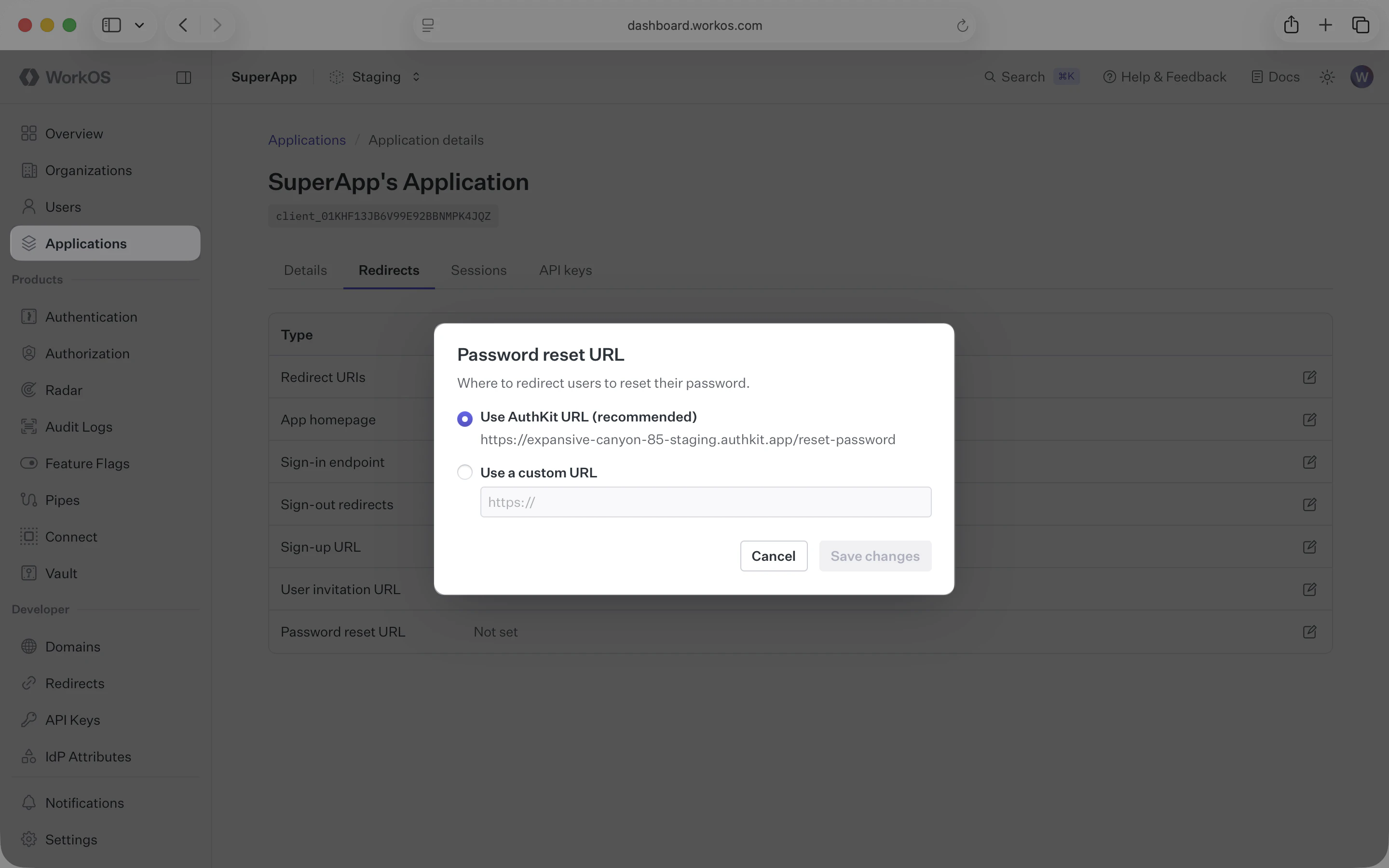The width and height of the screenshot is (1389, 868).
Task: Open the Pipes icon
Action: click(x=29, y=500)
